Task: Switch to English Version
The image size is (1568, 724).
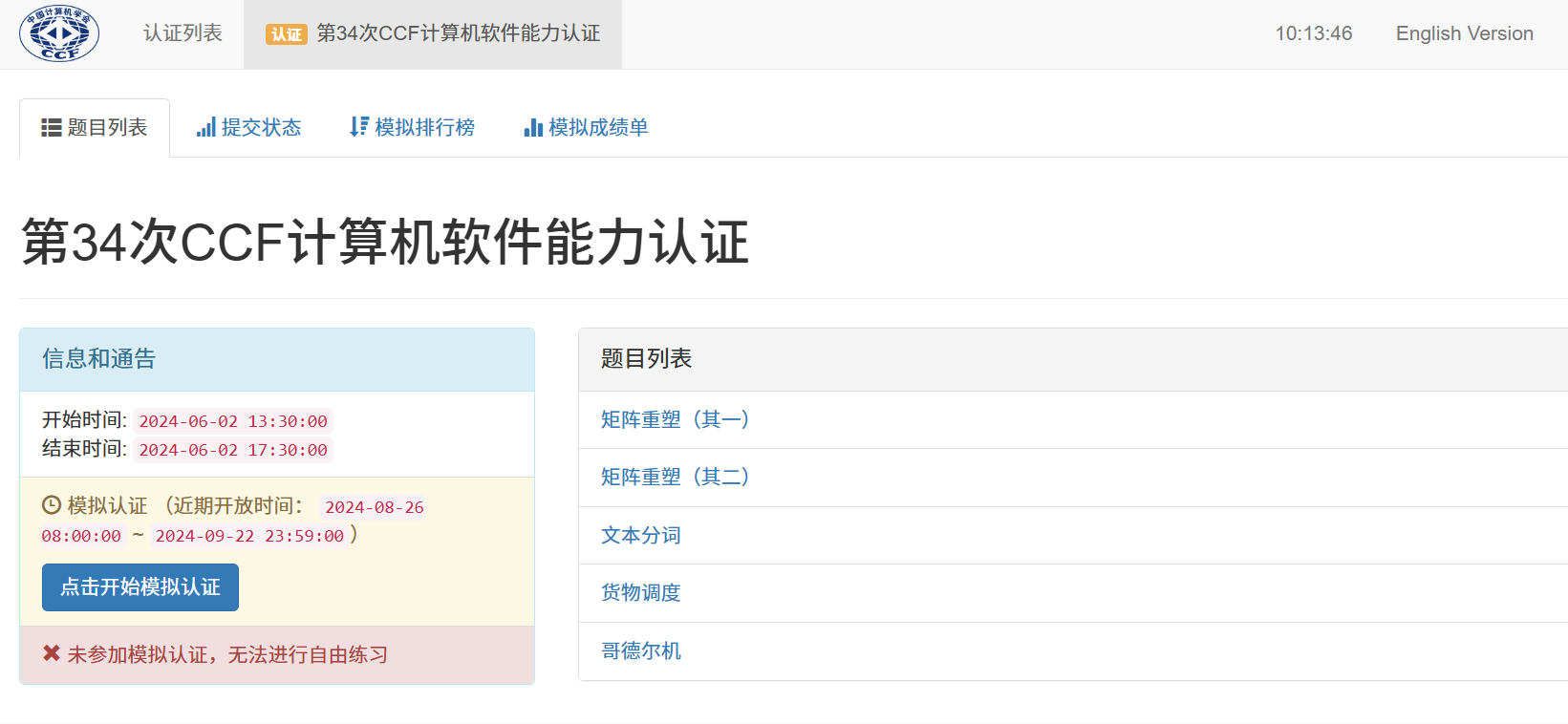Action: (1464, 33)
